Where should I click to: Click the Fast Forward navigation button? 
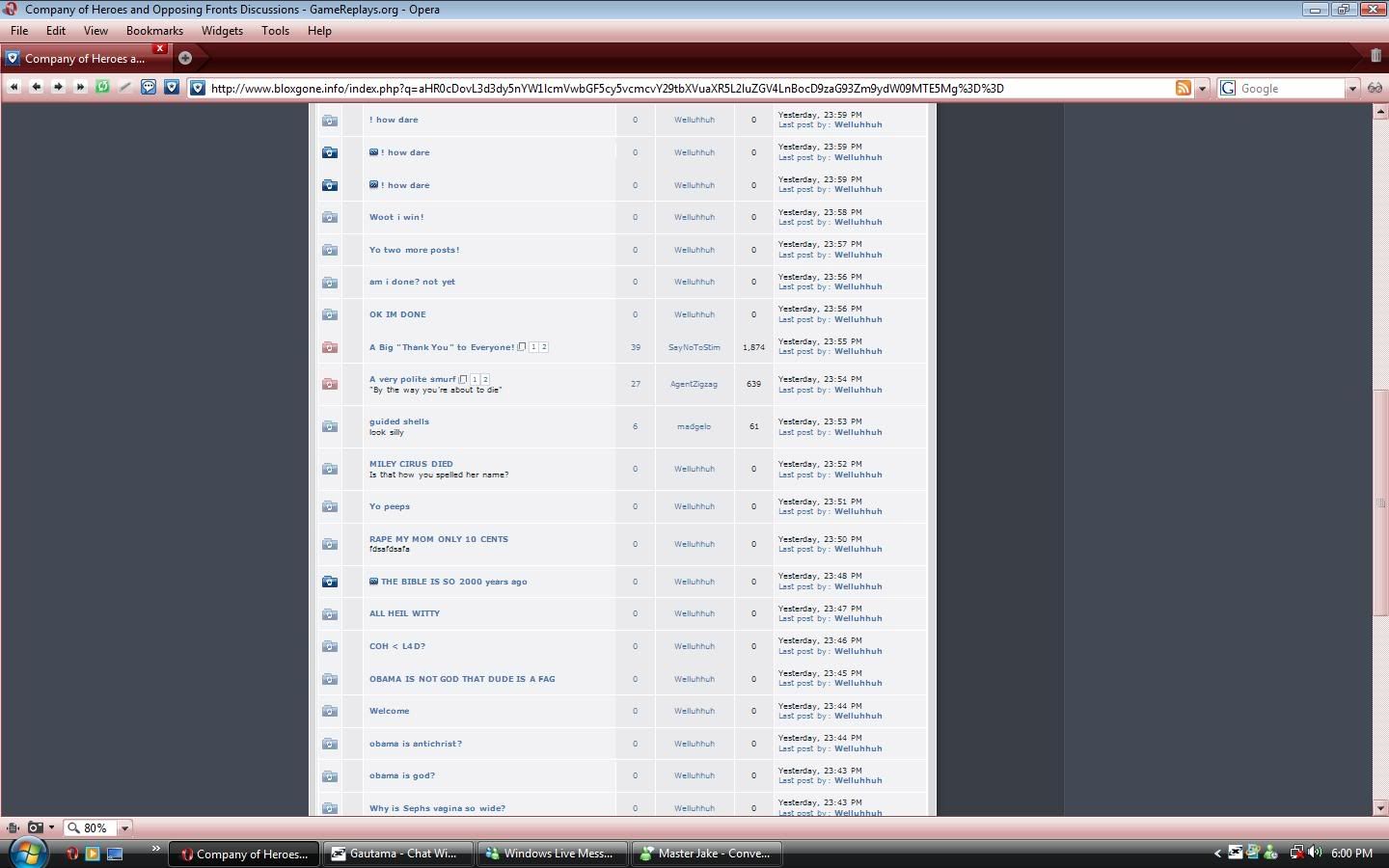(x=80, y=87)
